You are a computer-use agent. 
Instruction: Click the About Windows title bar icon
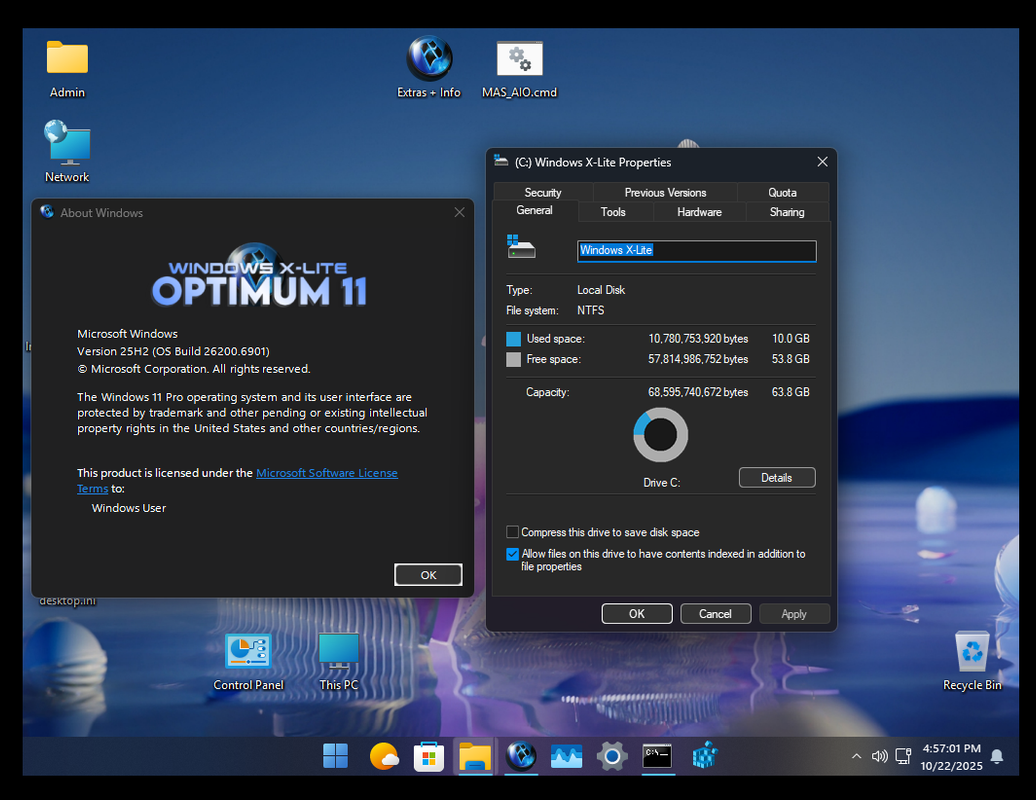47,212
